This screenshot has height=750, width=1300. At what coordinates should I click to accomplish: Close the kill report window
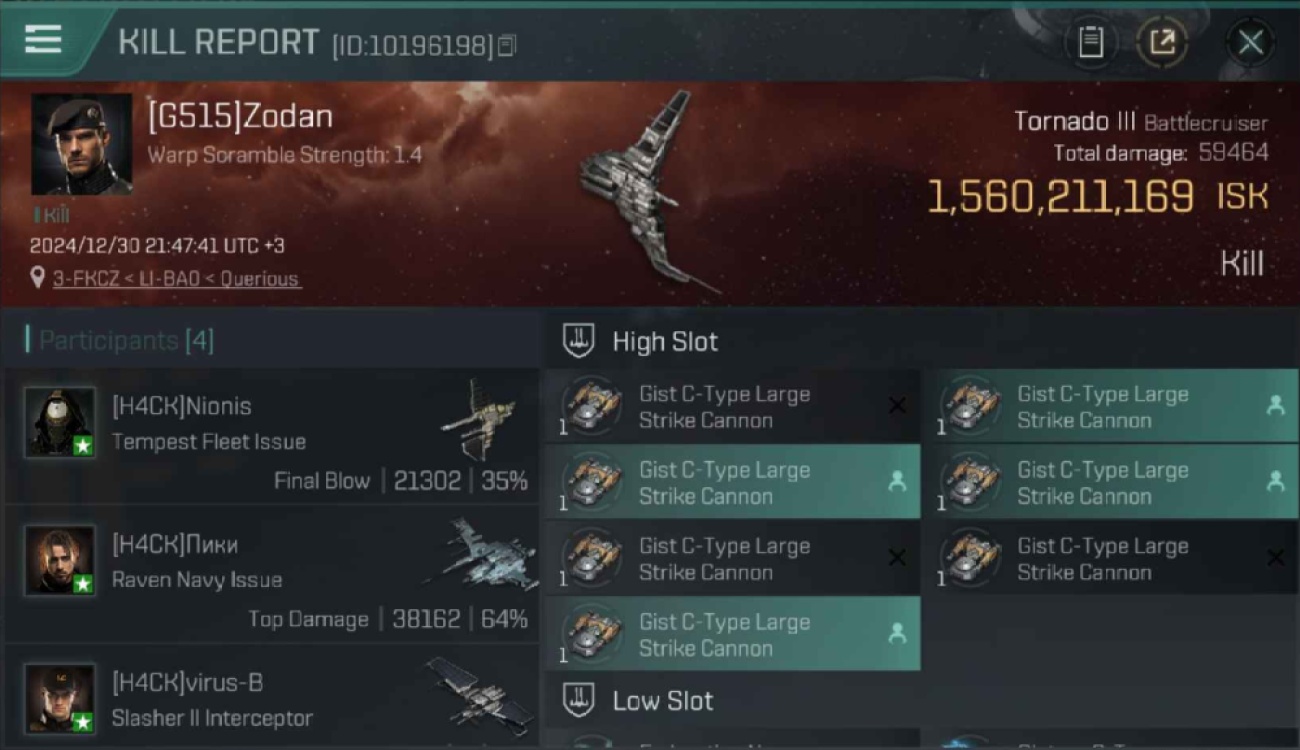1250,42
